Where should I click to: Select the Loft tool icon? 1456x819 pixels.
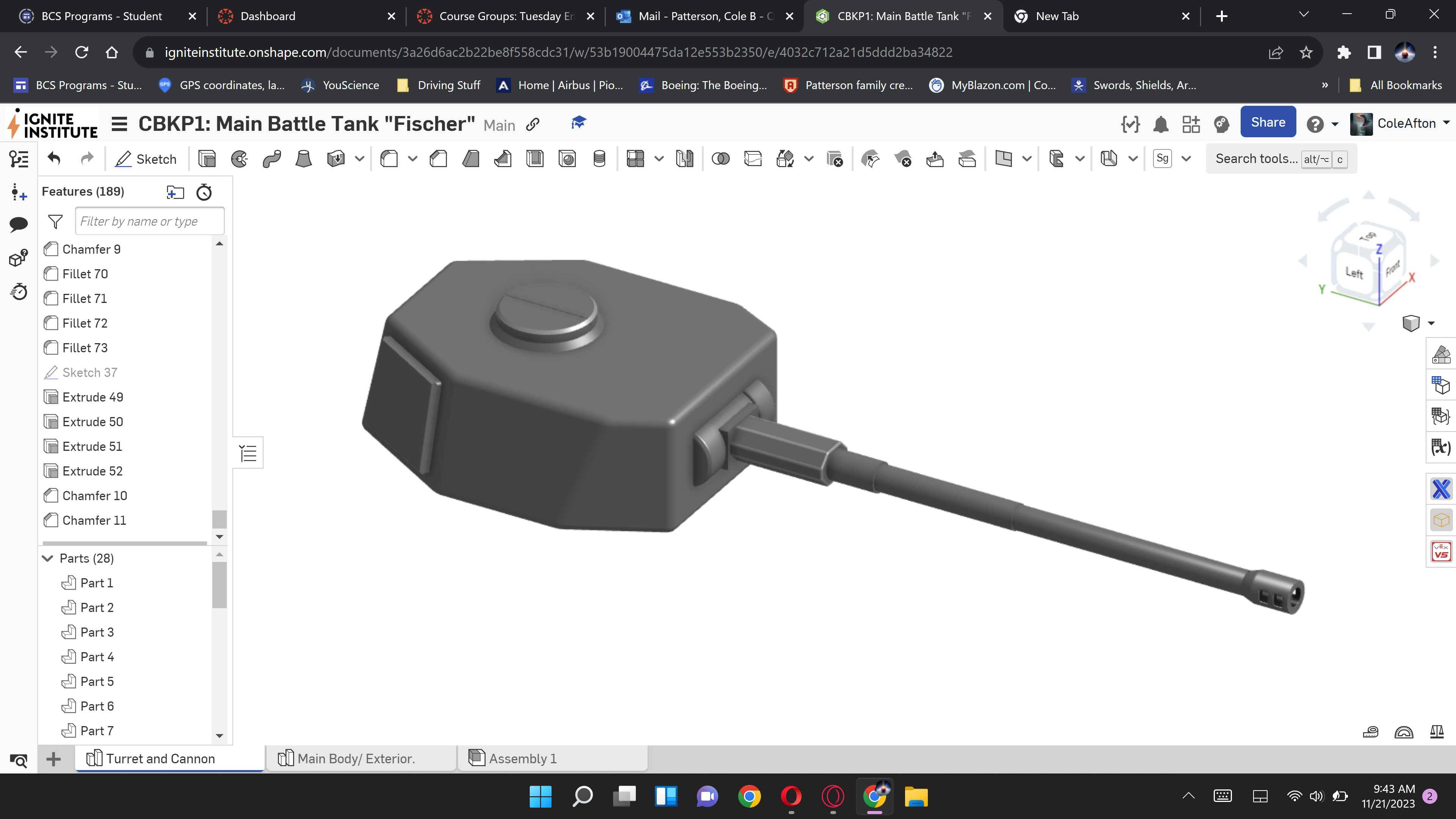[x=303, y=159]
